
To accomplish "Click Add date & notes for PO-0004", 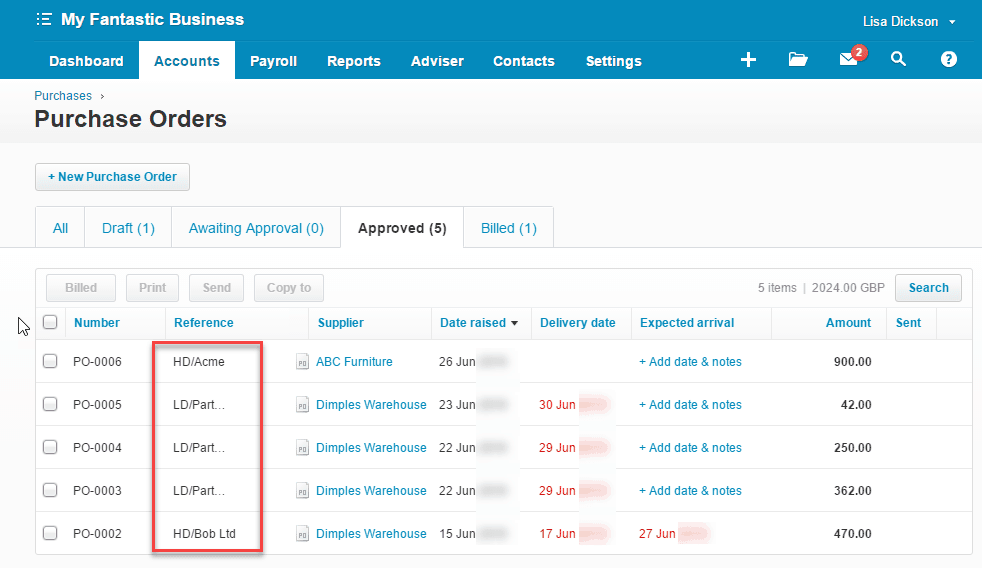I will (x=690, y=448).
